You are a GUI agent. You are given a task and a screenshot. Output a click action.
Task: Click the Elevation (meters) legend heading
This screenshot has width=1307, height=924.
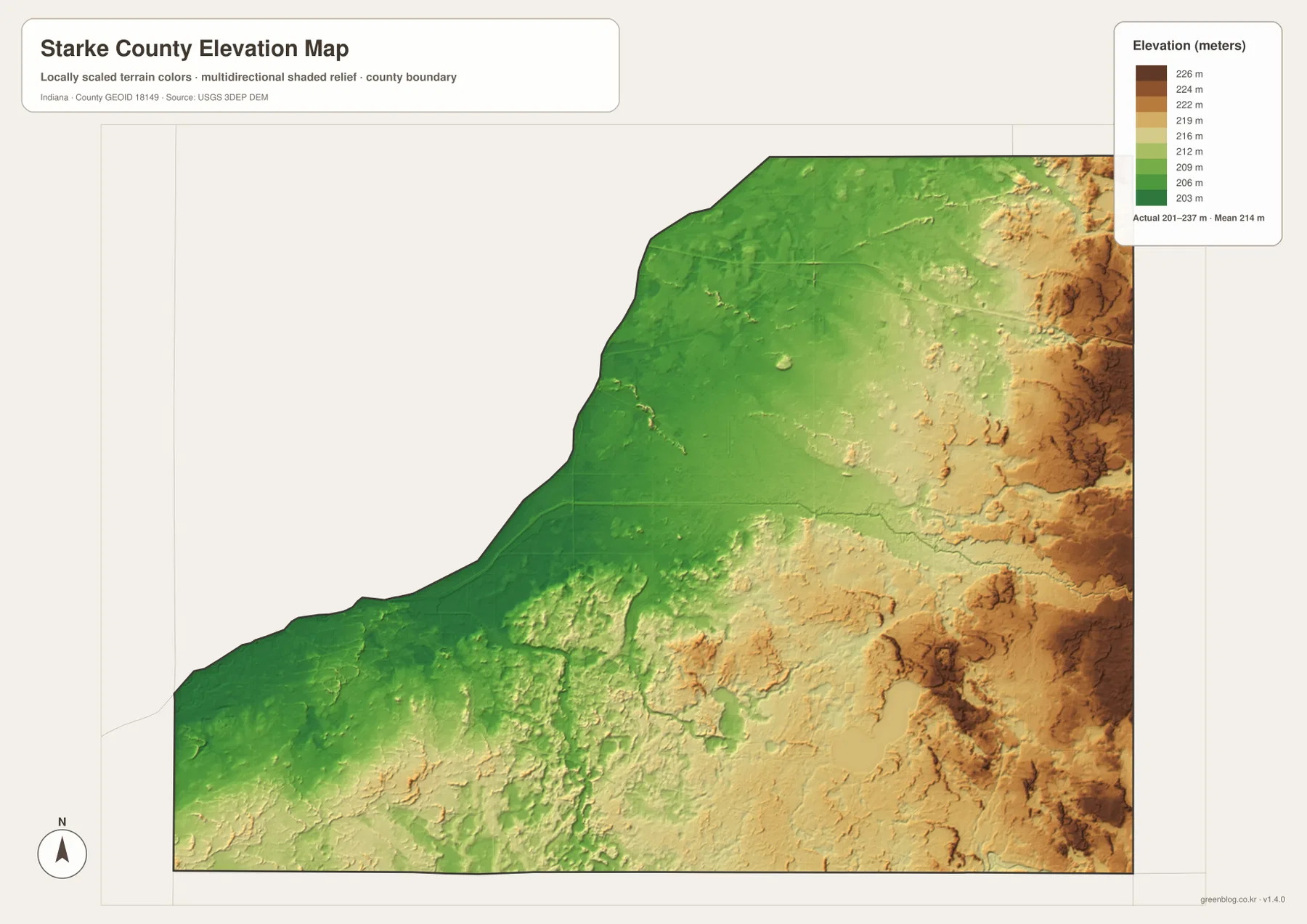[1189, 46]
